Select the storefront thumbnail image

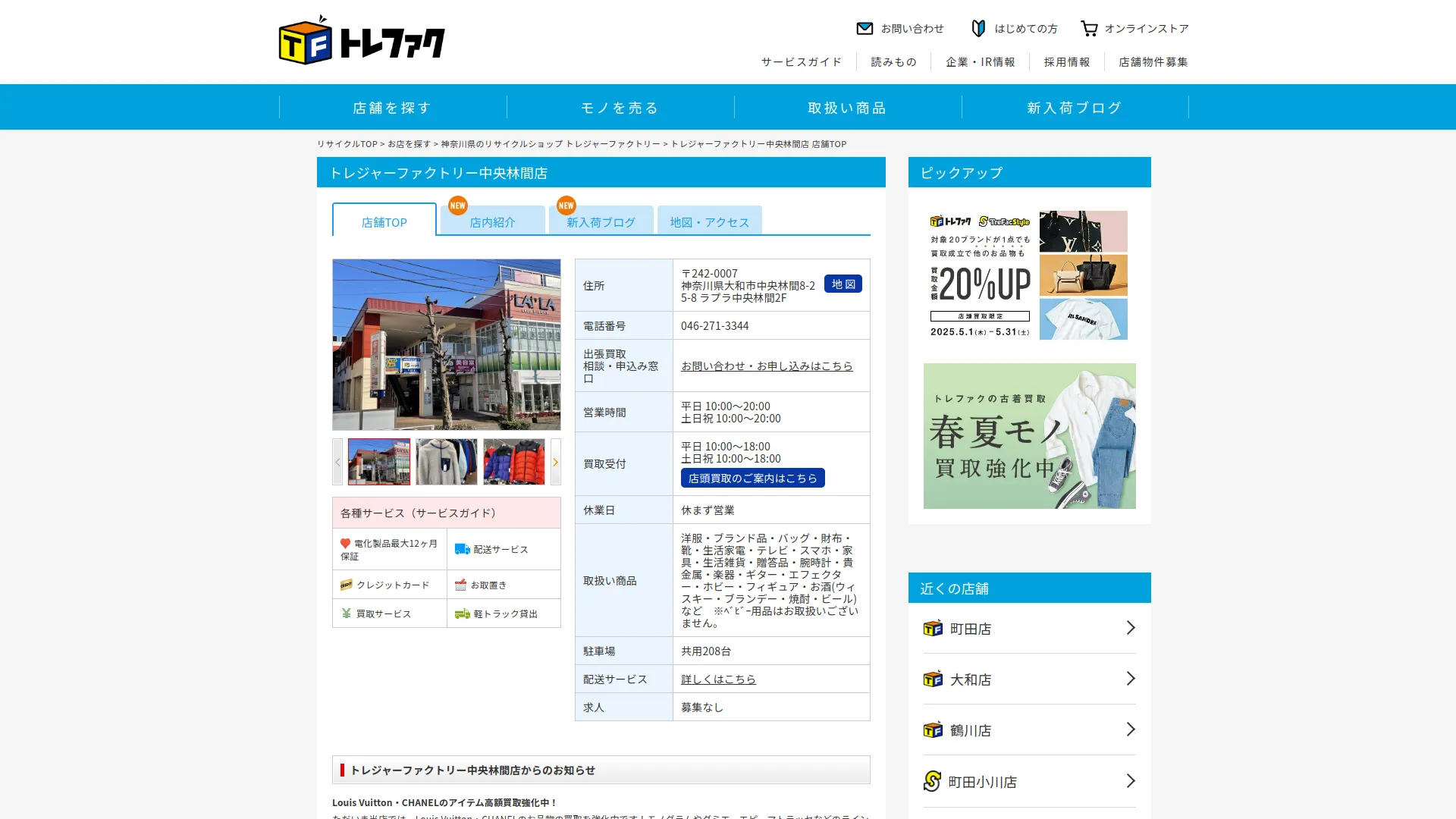379,462
